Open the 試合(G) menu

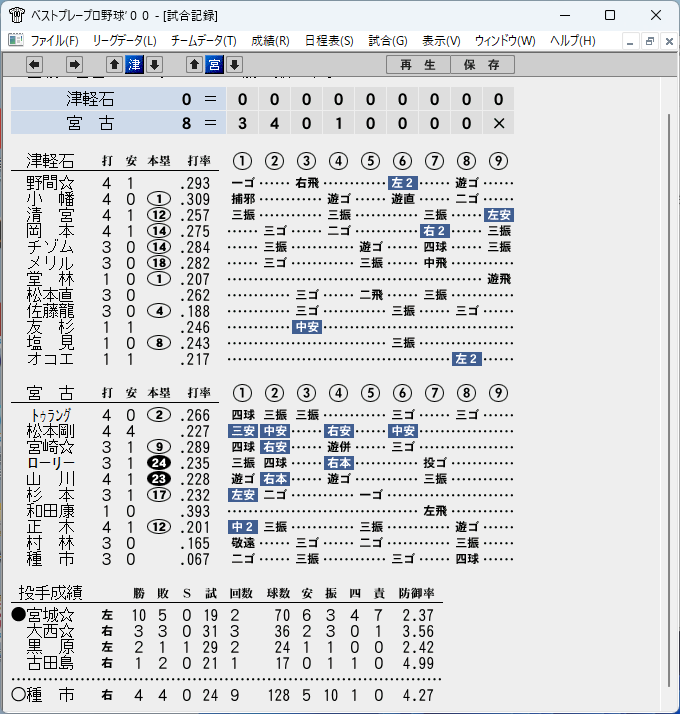pos(388,41)
